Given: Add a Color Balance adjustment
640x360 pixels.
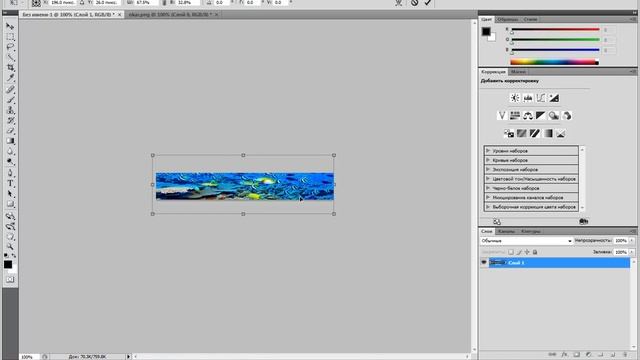Looking at the screenshot, I should click(528, 116).
